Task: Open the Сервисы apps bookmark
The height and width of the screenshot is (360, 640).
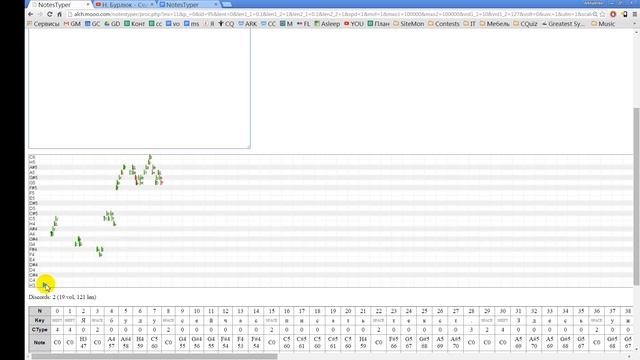Action: [43, 24]
